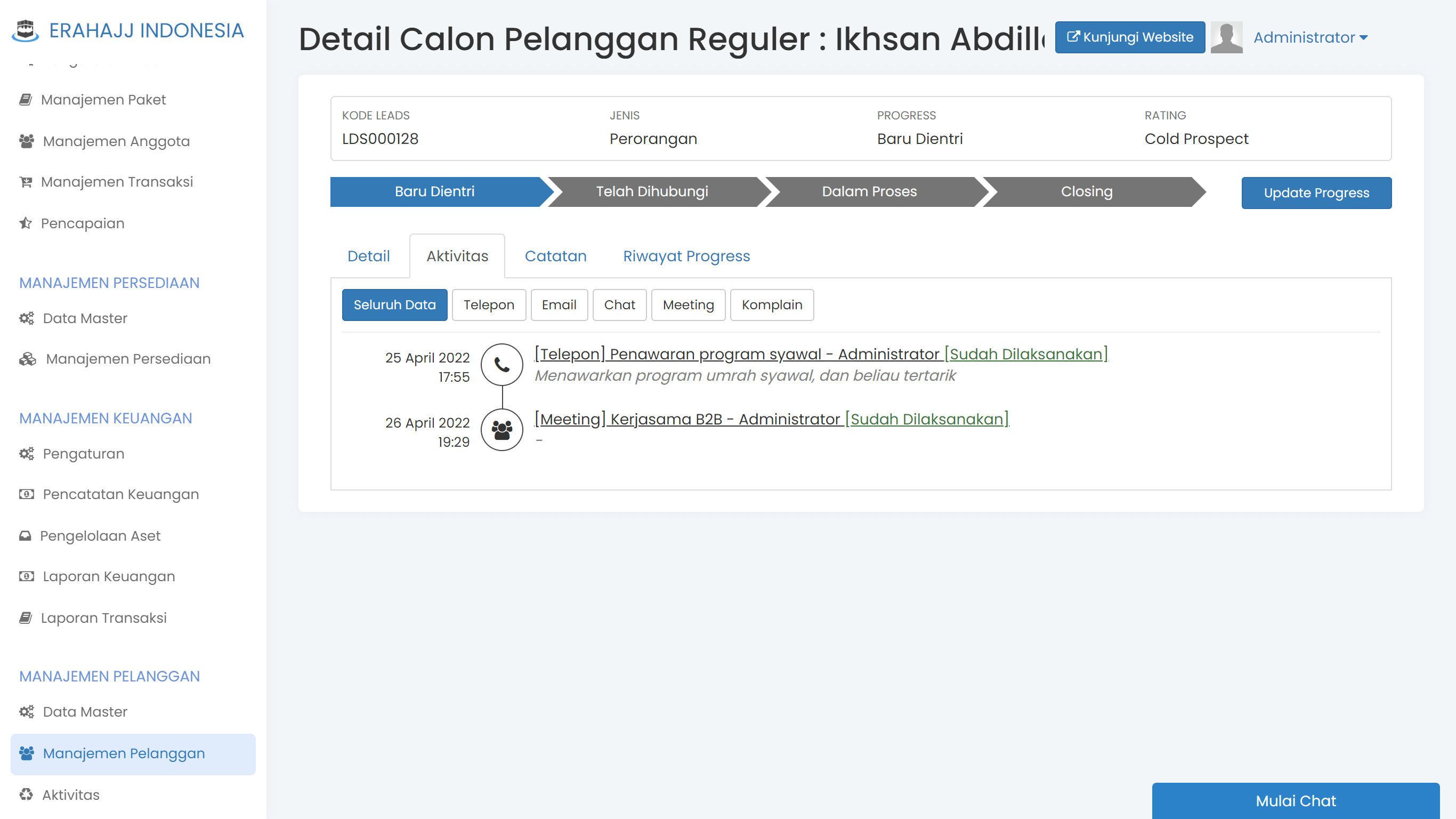
Task: Toggle the Telepon activity filter
Action: coord(488,305)
